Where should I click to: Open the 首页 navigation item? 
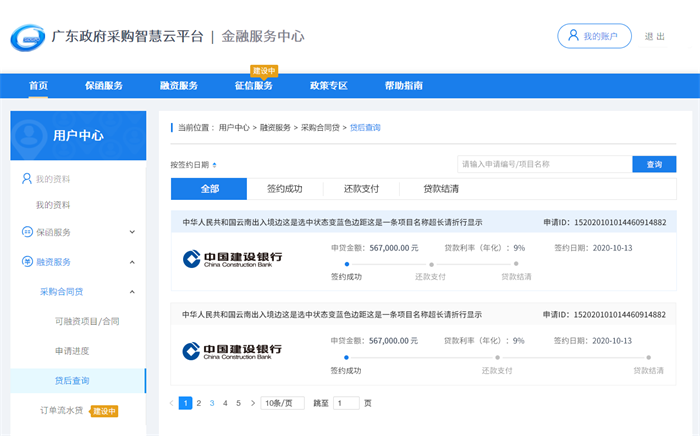38,85
